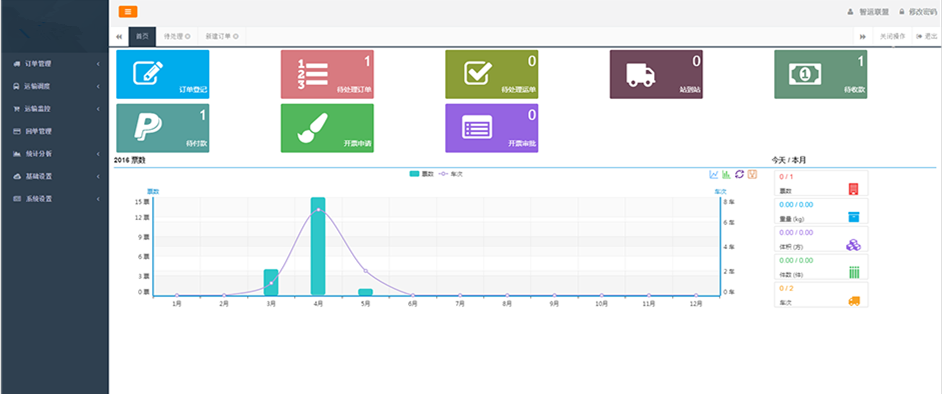Close the 新建订单 tab via its circle icon
942x394 pixels.
pos(236,37)
